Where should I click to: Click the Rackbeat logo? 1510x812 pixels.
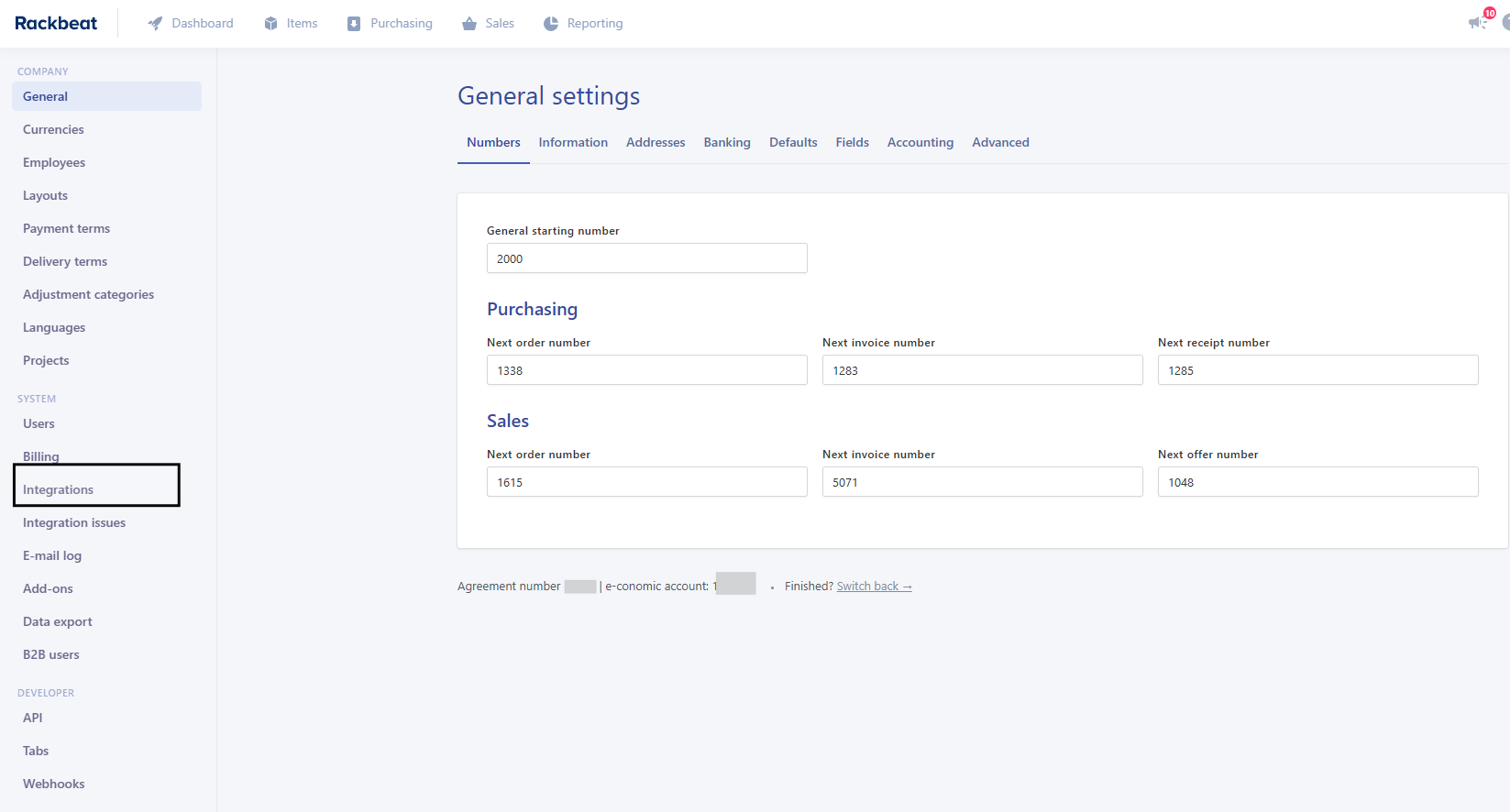(x=56, y=24)
